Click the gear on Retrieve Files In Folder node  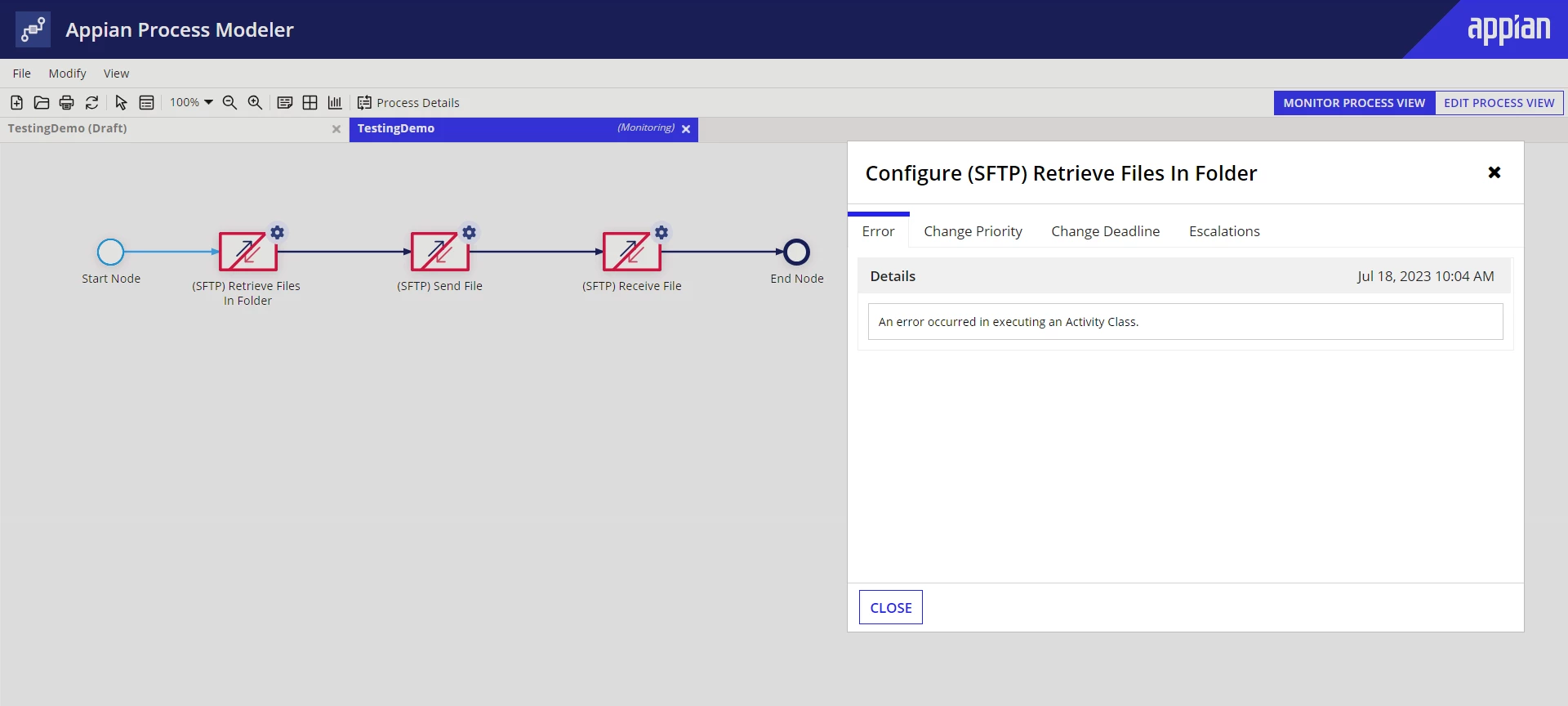pyautogui.click(x=278, y=232)
